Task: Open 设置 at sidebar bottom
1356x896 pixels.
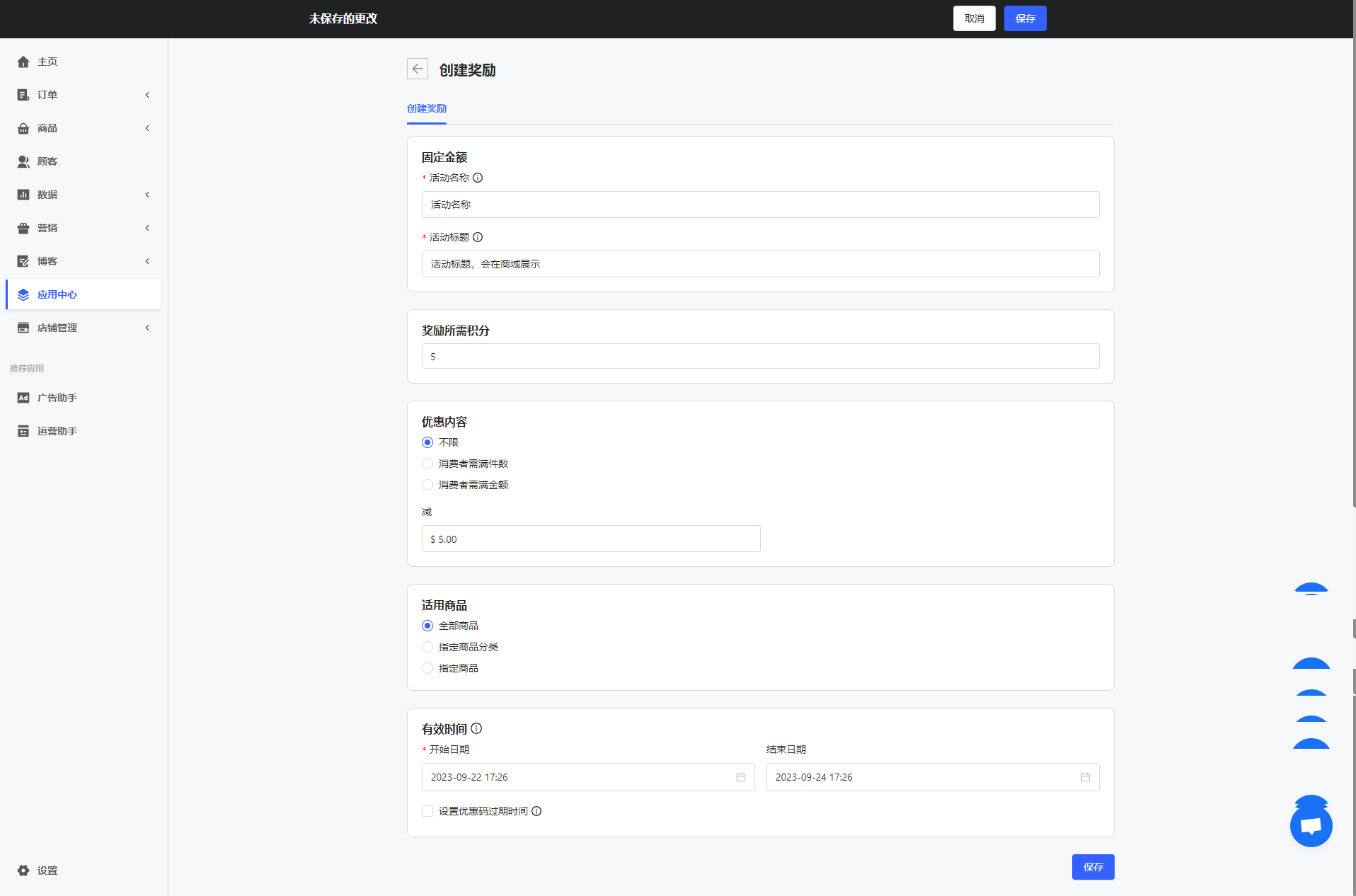Action: (84, 871)
